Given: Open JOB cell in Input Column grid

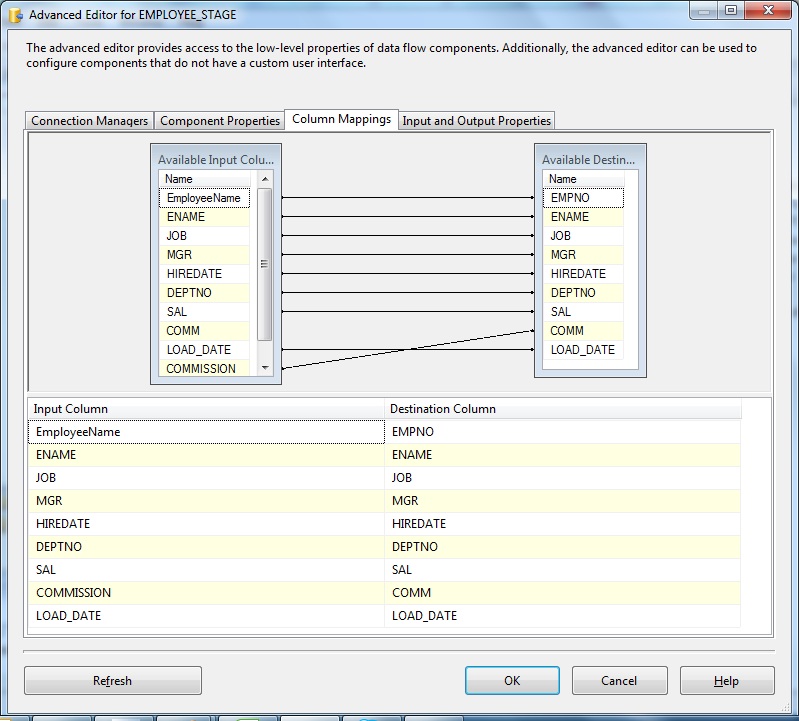Looking at the screenshot, I should click(x=206, y=478).
